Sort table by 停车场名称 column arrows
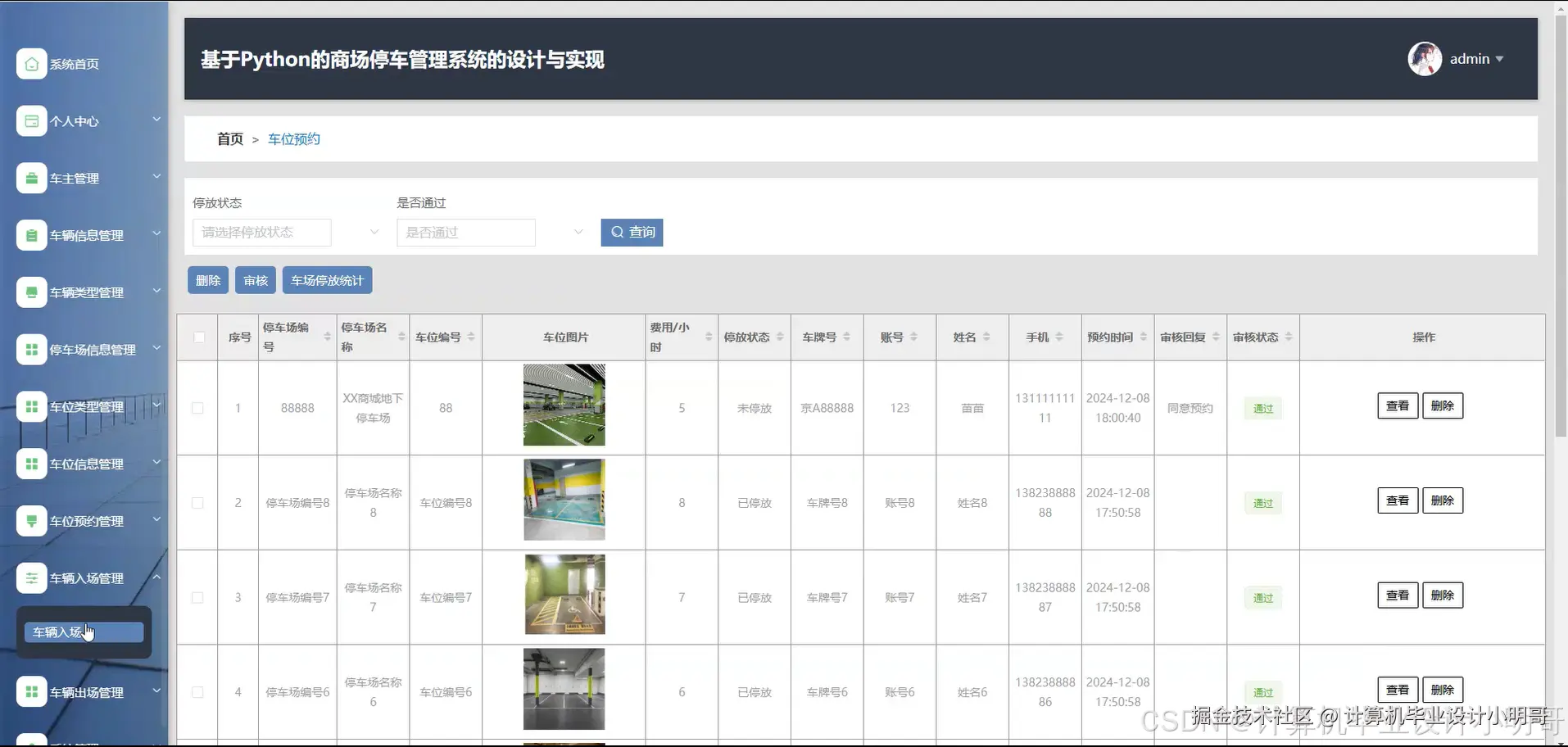 point(401,337)
